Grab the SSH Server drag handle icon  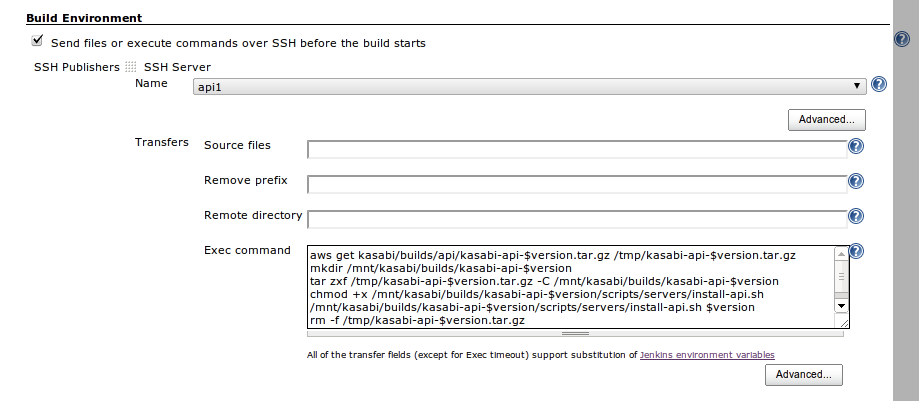pos(131,67)
